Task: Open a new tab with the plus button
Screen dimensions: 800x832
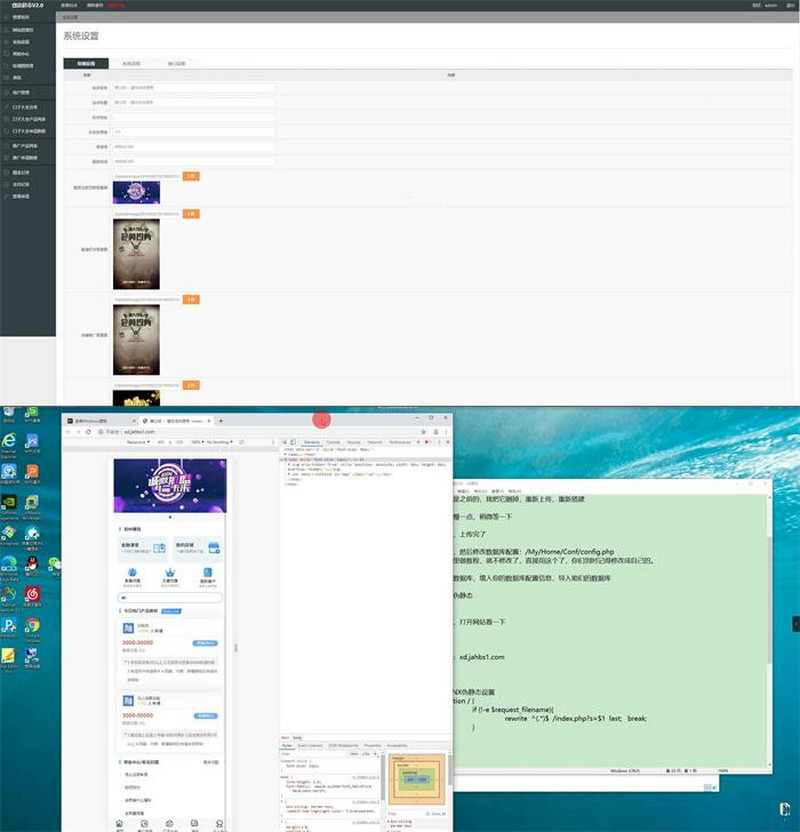Action: 221,421
